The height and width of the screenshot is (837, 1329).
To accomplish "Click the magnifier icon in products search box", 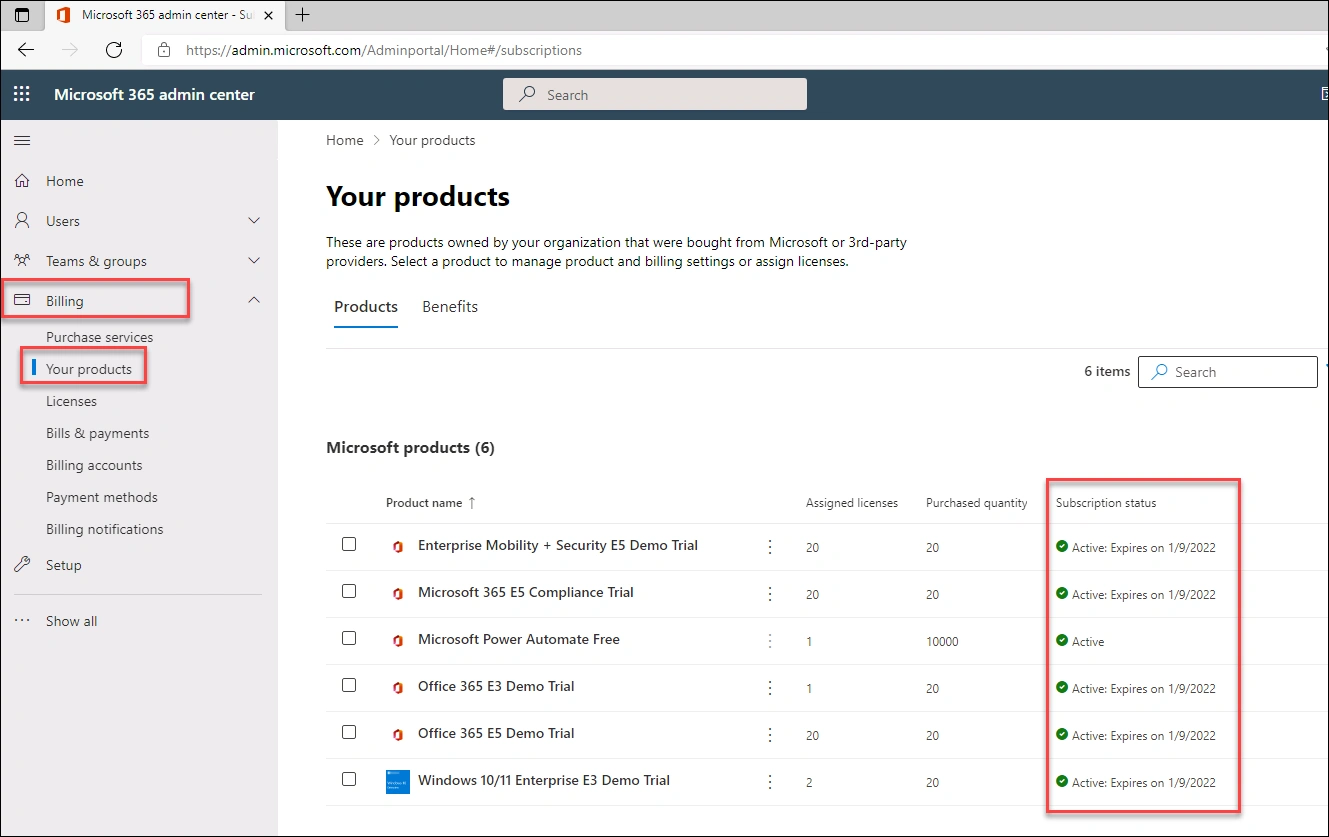I will coord(1160,371).
